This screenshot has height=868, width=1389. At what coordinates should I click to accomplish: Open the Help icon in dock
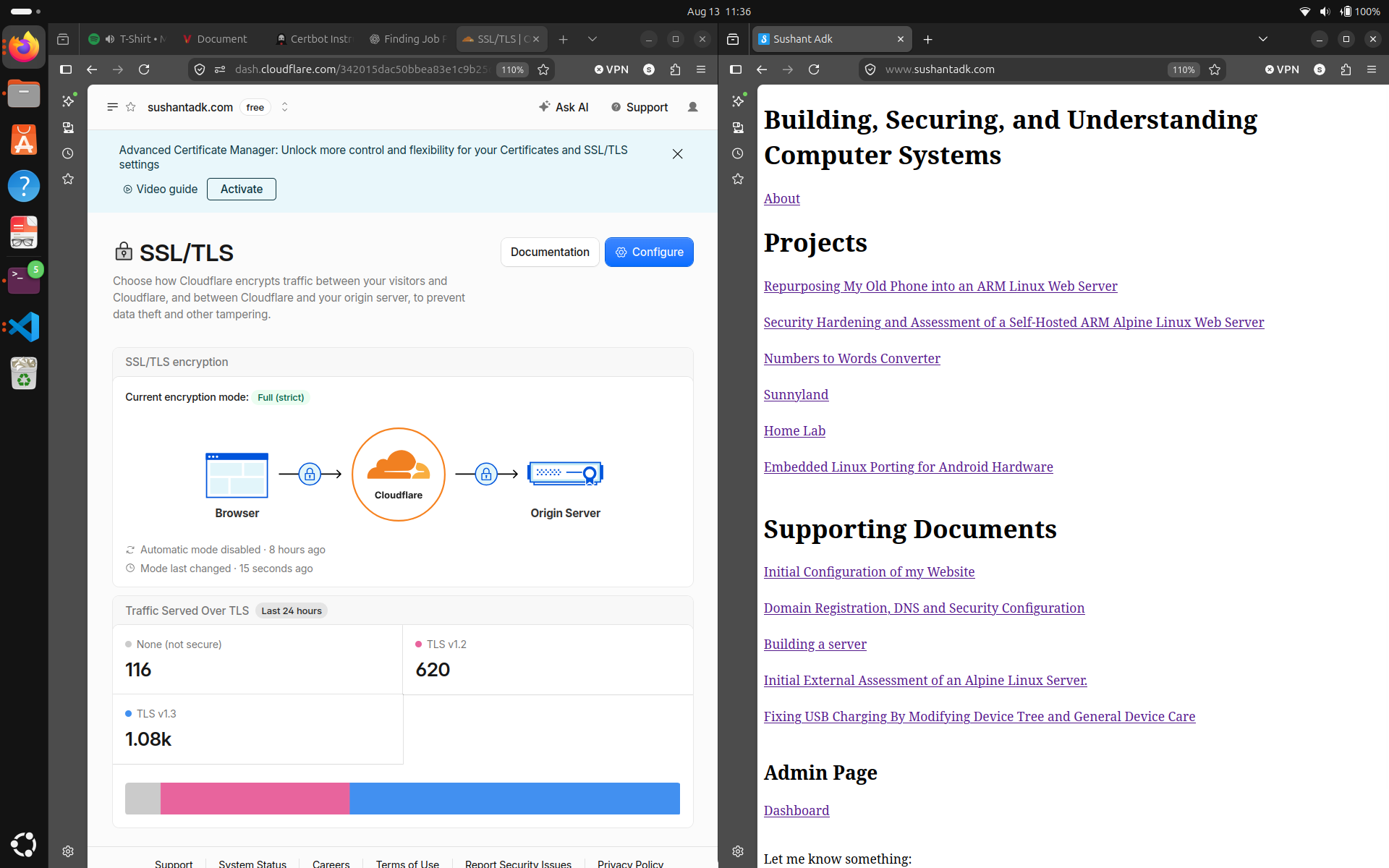tap(24, 187)
